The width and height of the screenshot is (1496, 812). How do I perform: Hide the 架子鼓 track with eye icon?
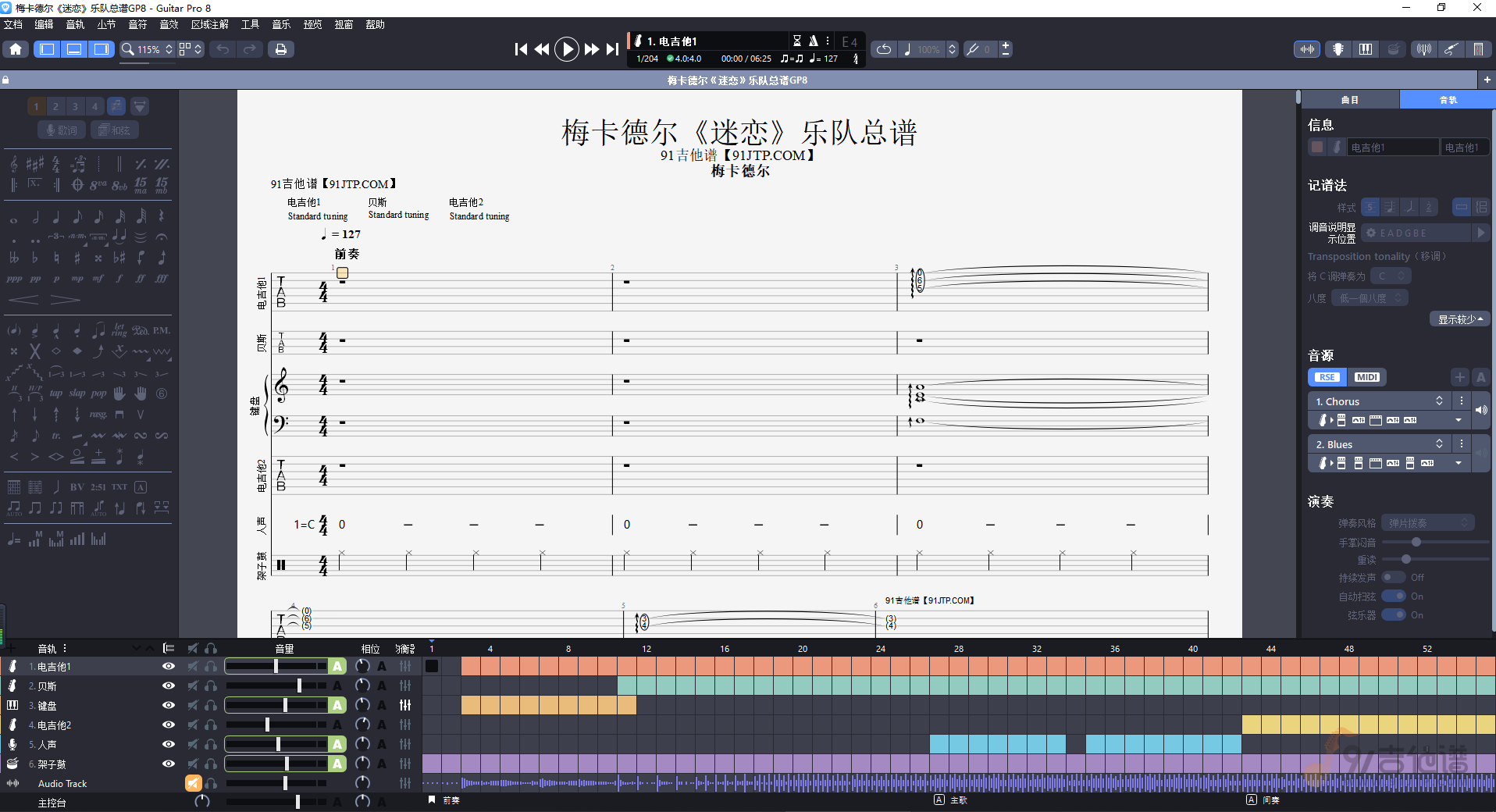(x=168, y=764)
